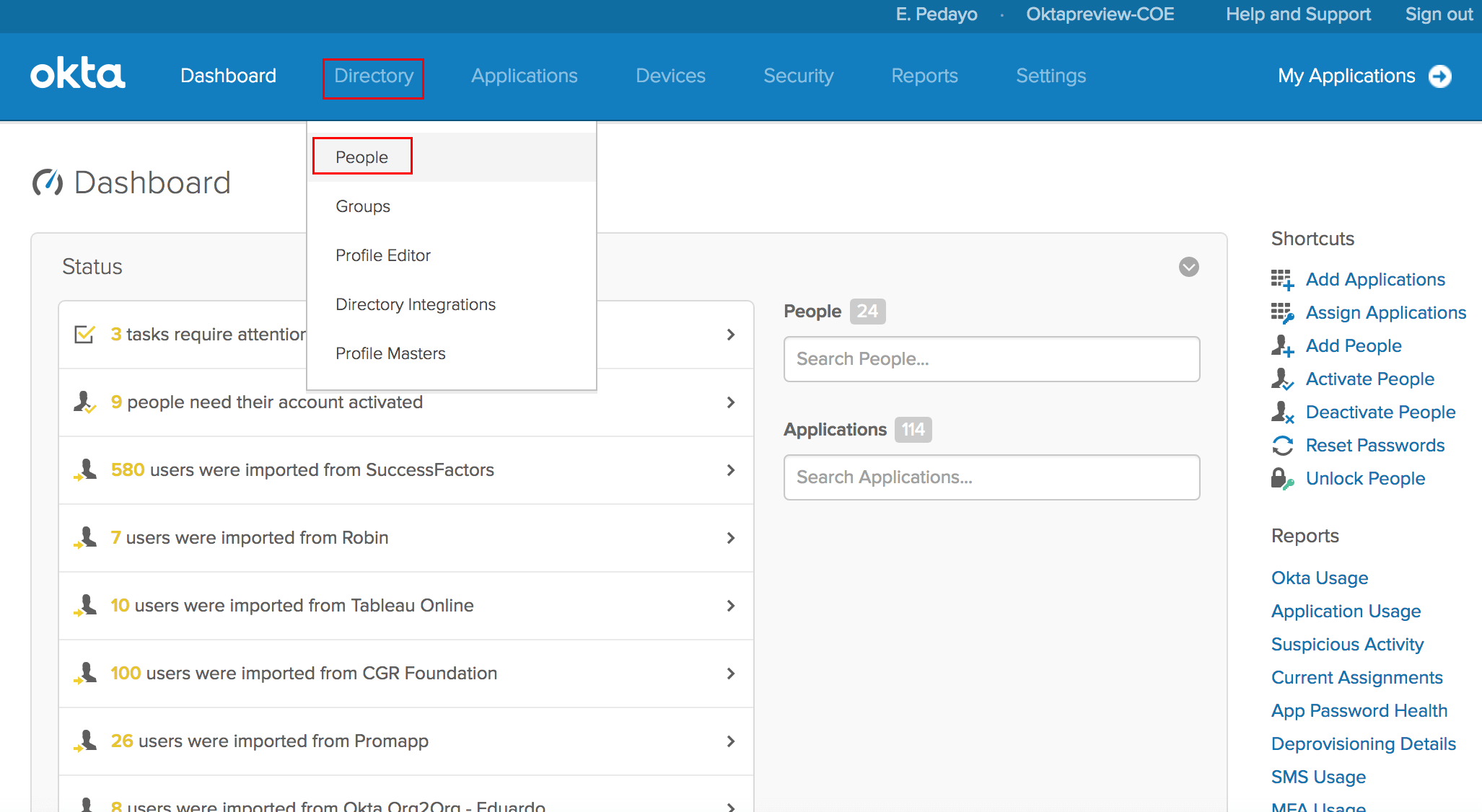Click the Search People input field

click(x=991, y=359)
